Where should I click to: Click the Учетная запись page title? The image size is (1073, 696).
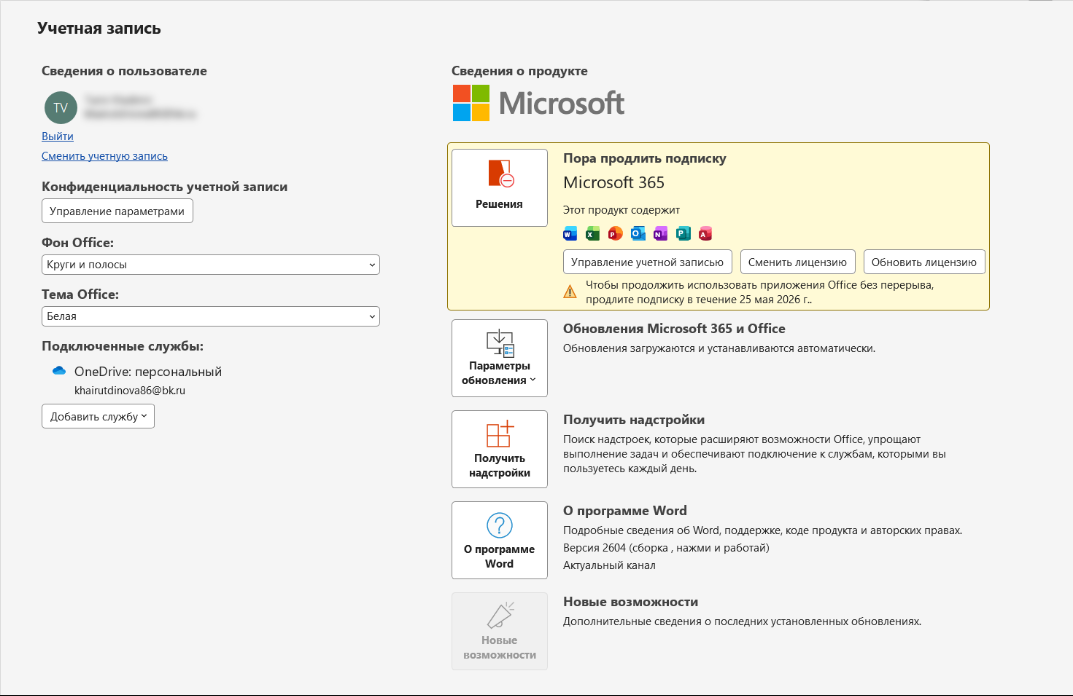[x=99, y=28]
